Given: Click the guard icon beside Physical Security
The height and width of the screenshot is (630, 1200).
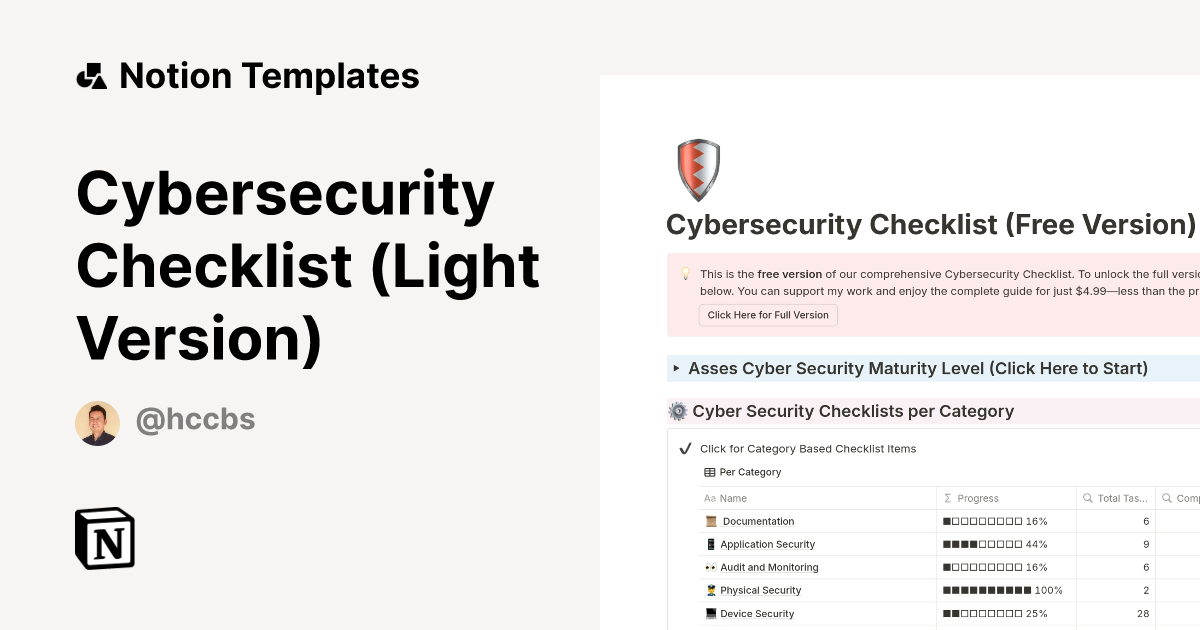Looking at the screenshot, I should pos(711,590).
